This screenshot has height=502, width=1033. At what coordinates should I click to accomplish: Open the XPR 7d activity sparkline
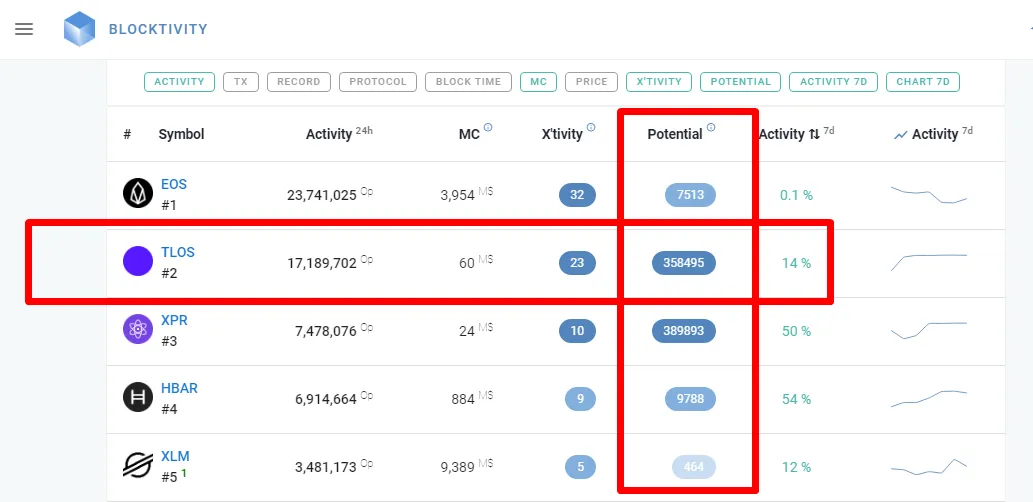tap(929, 330)
